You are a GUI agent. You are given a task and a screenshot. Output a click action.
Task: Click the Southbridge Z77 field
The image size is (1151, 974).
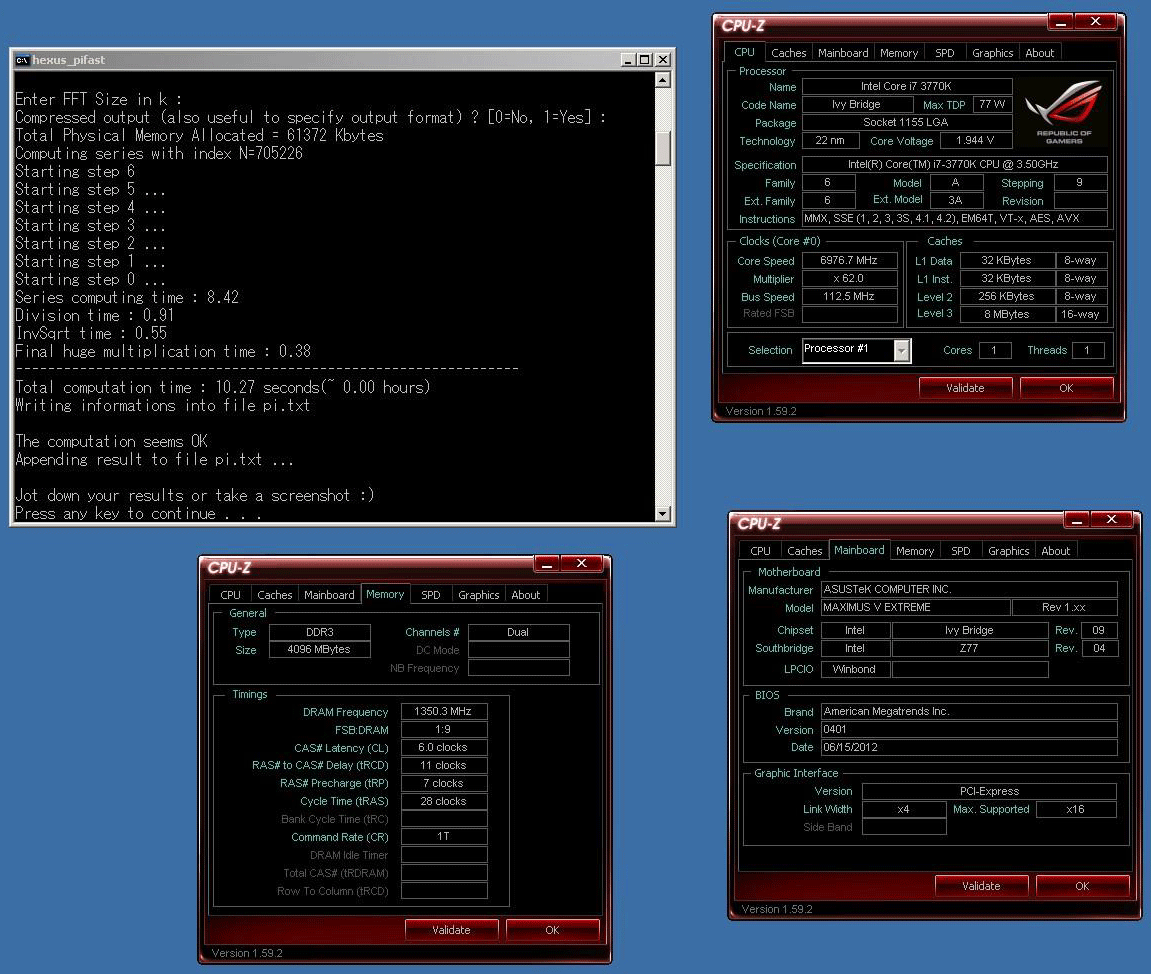(x=970, y=649)
